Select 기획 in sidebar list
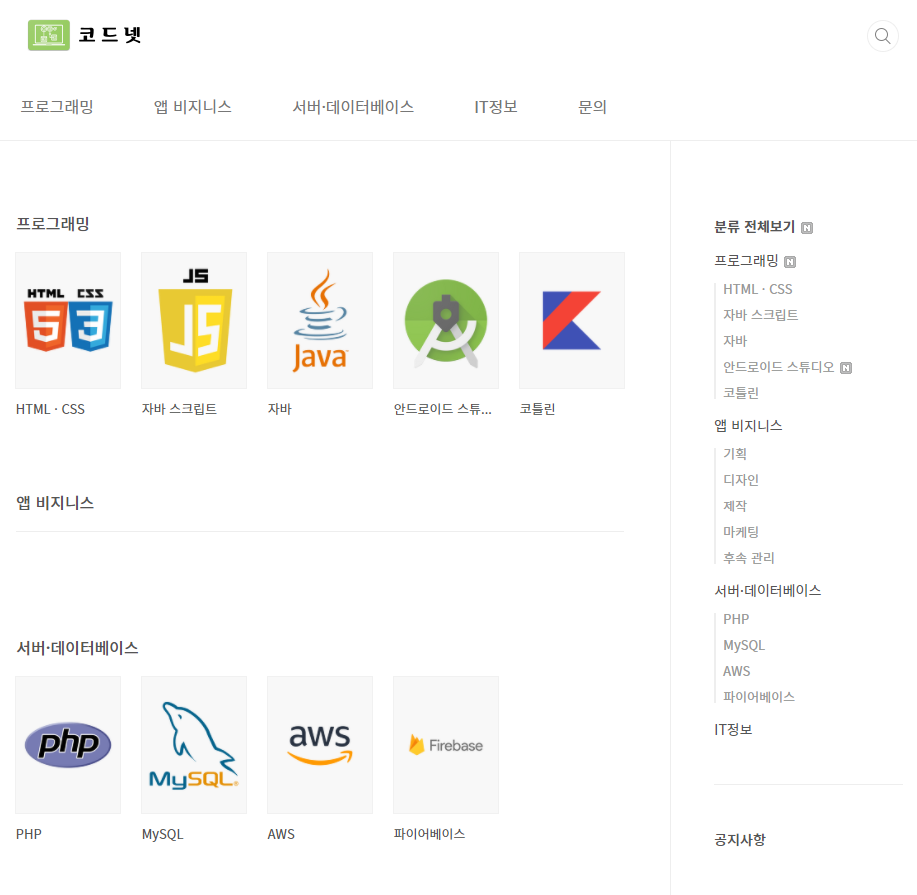Viewport: 917px width, 895px height. (x=735, y=454)
